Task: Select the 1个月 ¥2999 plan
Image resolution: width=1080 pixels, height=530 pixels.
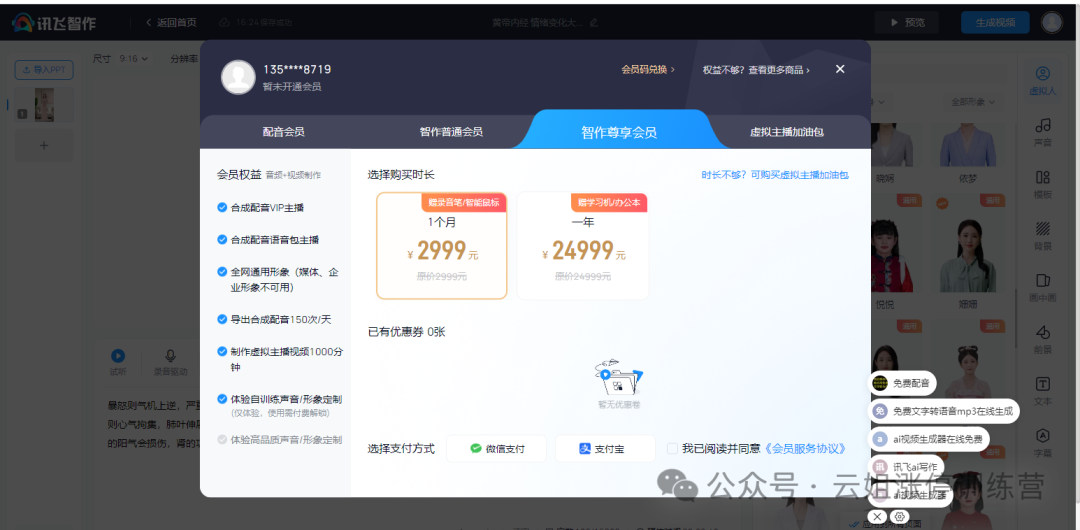Action: pos(442,246)
